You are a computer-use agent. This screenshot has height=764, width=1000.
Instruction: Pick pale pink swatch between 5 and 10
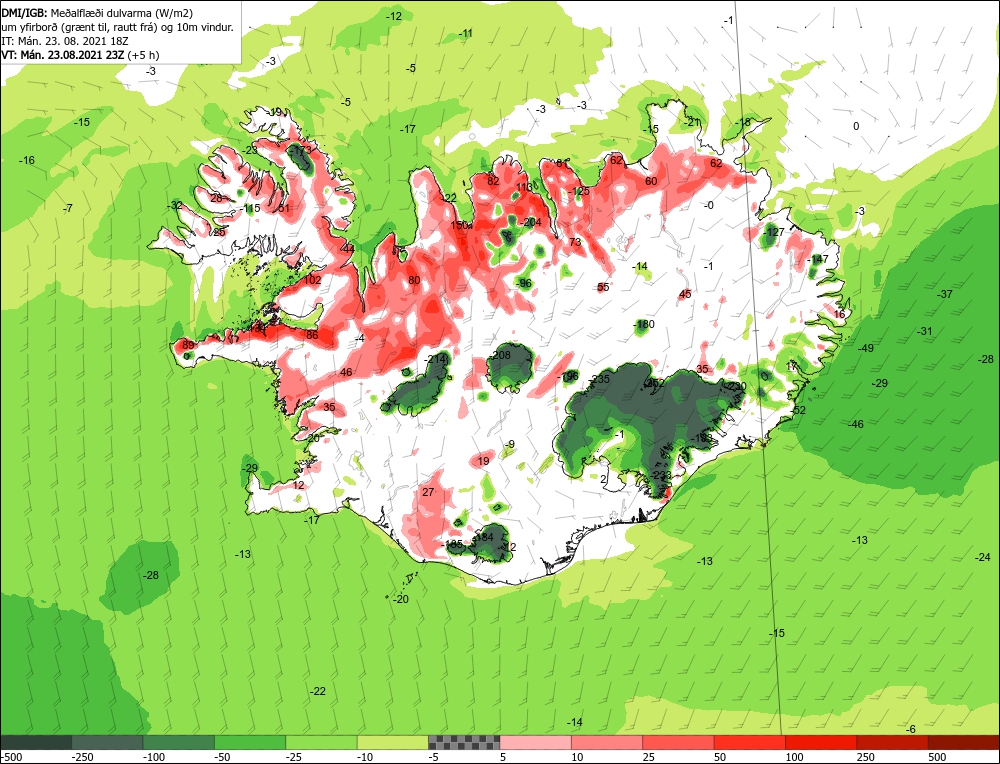pos(536,742)
